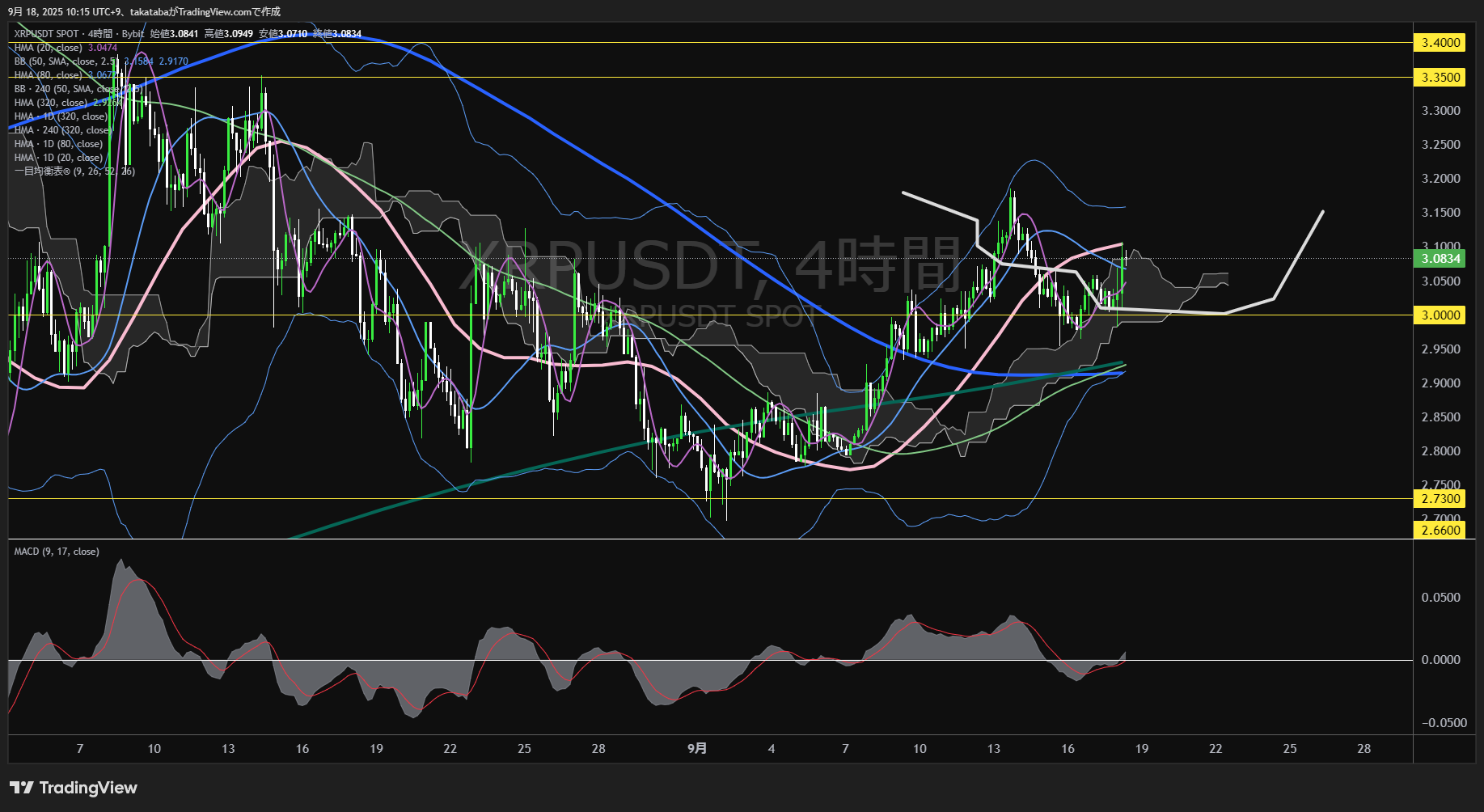Select the HMA · 240 (320, close) legend

click(x=63, y=130)
